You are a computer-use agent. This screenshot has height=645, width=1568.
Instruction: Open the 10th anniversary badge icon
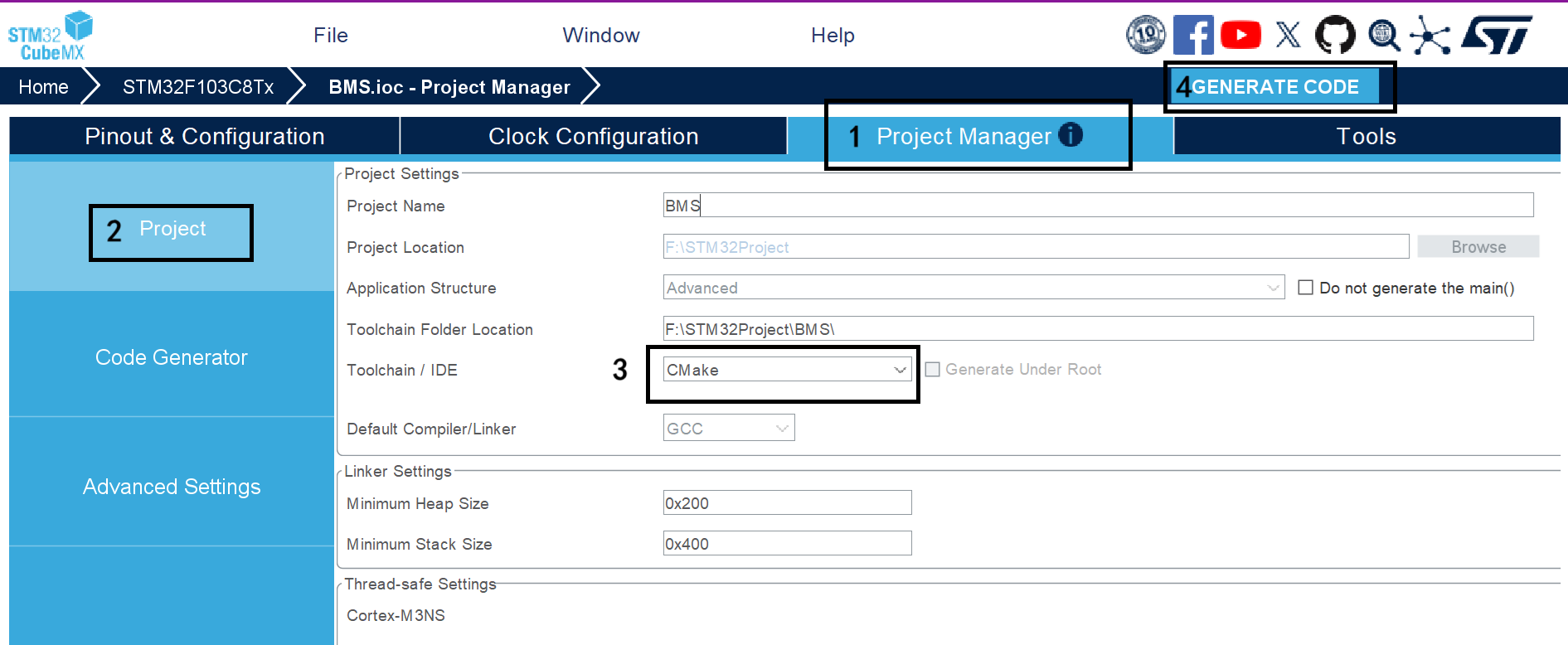tap(1145, 35)
